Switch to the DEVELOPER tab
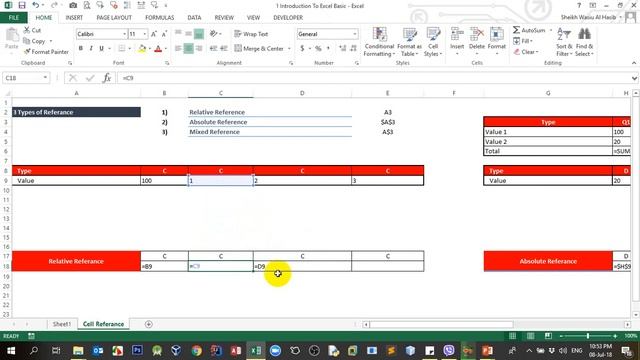Viewport: 640px width, 360px height. point(288,18)
